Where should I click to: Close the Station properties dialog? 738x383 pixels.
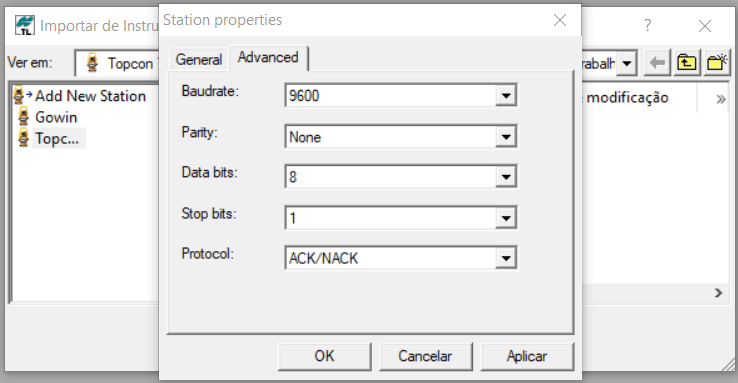(560, 20)
